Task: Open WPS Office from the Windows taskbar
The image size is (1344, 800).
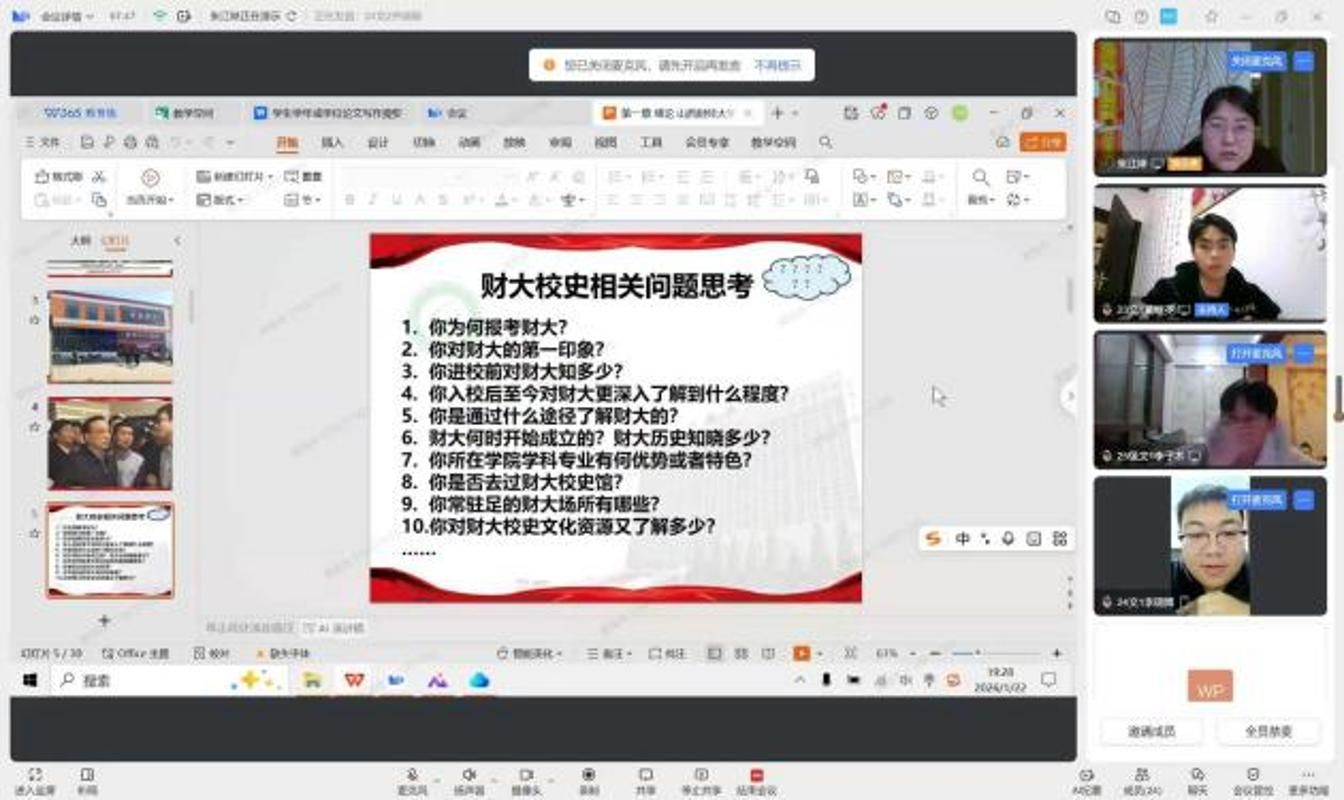Action: (x=354, y=680)
